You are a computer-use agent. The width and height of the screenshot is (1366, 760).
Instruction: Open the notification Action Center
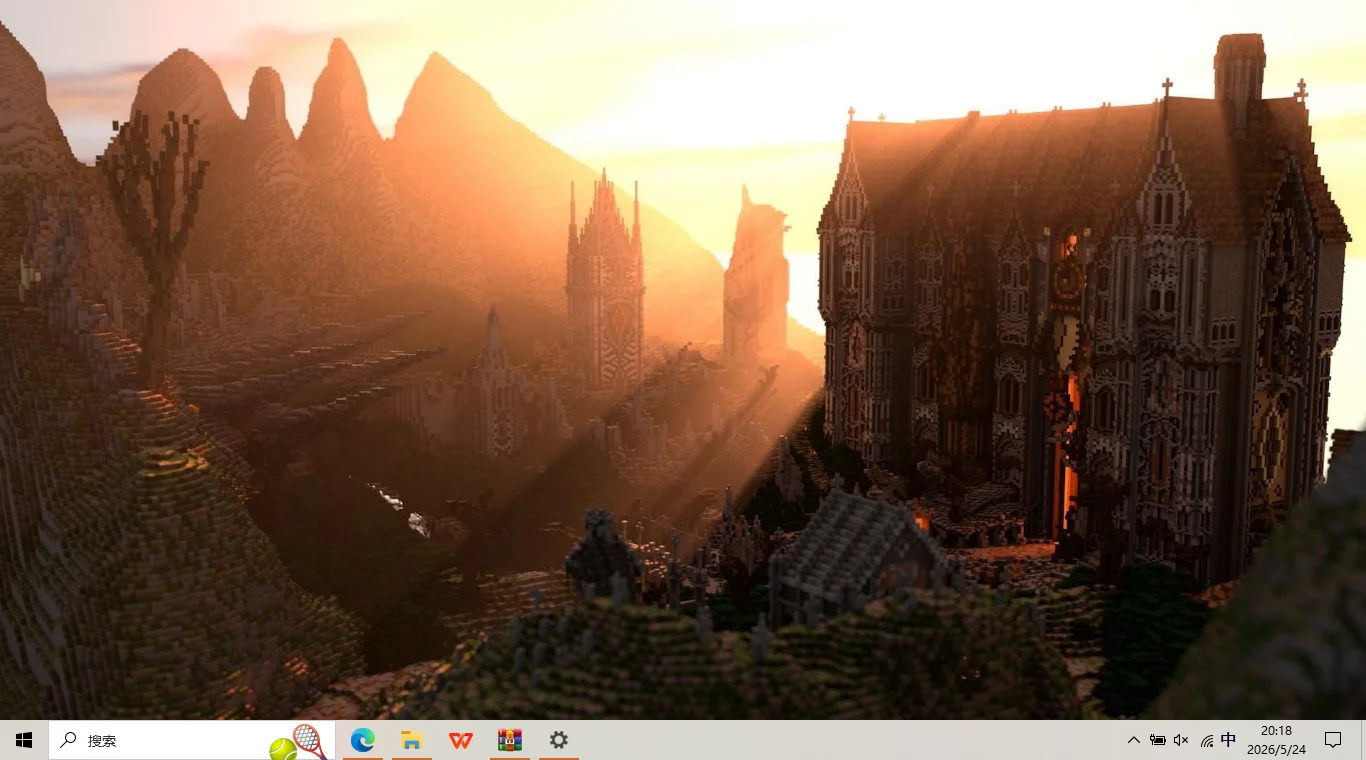point(1333,740)
